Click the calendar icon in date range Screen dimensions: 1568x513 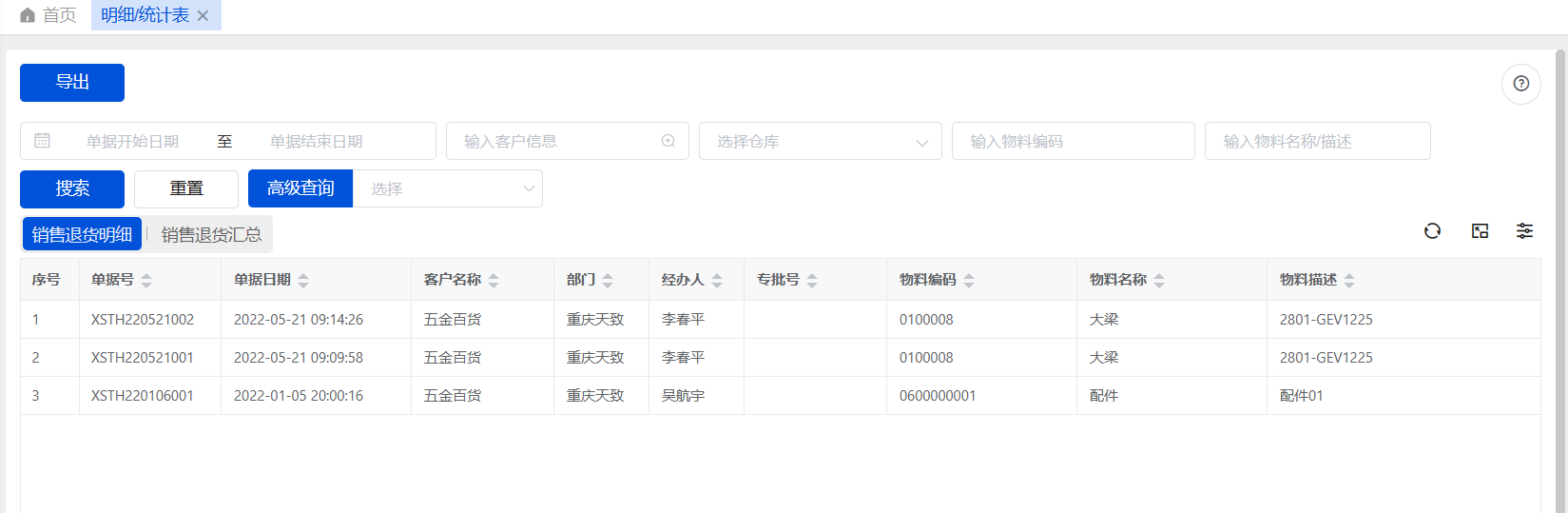click(43, 141)
